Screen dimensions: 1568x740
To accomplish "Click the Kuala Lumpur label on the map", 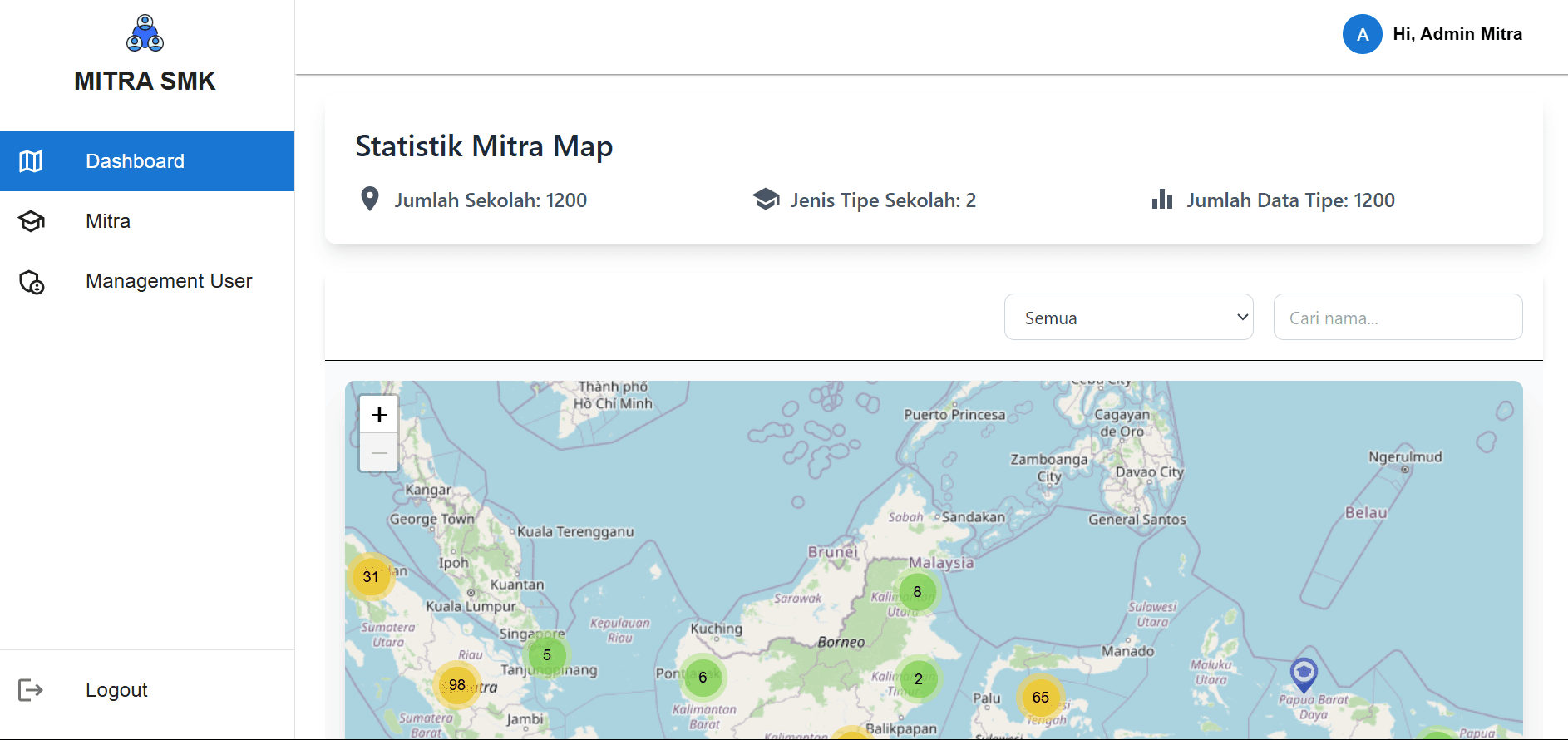I will click(x=471, y=606).
